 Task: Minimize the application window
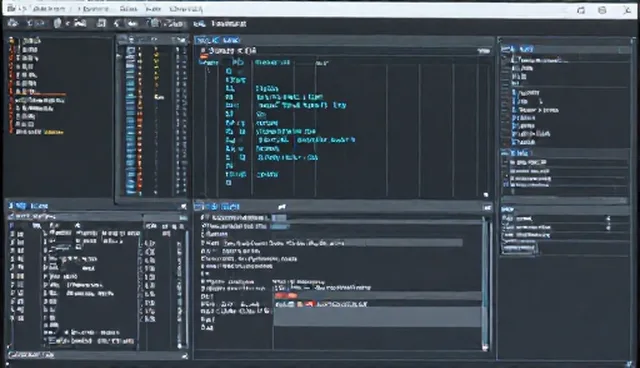tap(581, 10)
